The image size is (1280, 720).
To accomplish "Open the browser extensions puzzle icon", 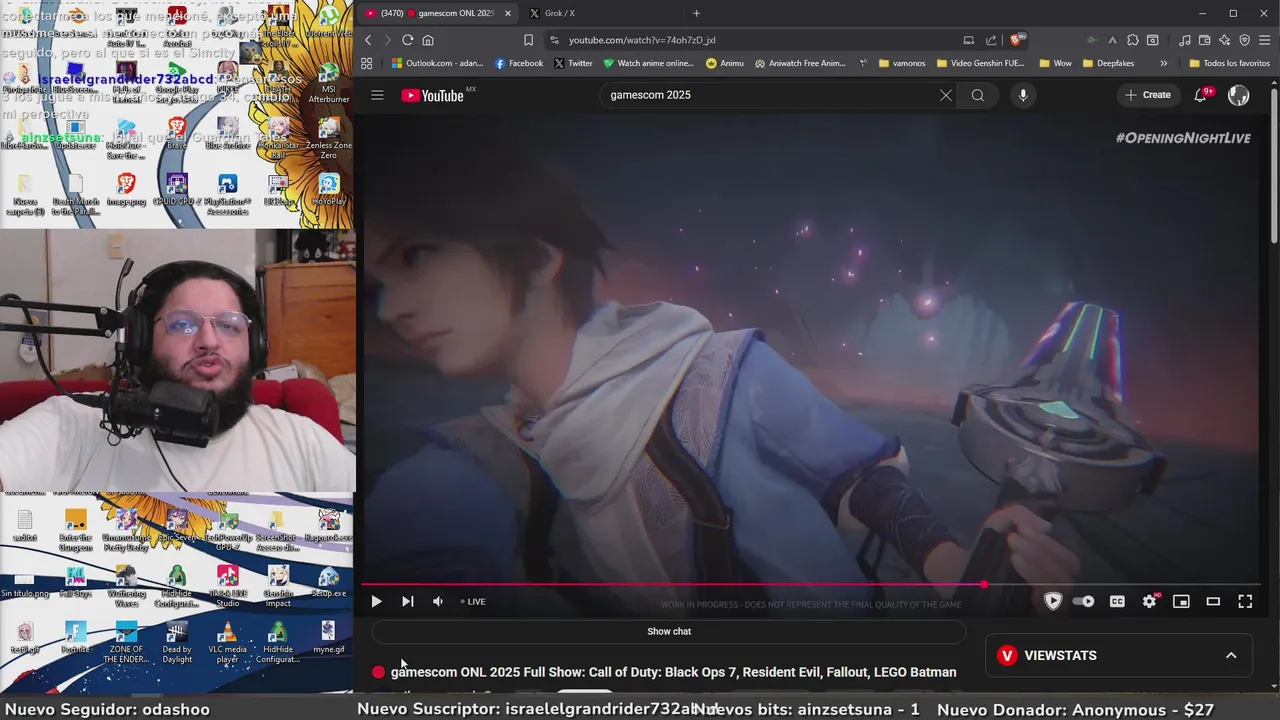I will 1132,40.
